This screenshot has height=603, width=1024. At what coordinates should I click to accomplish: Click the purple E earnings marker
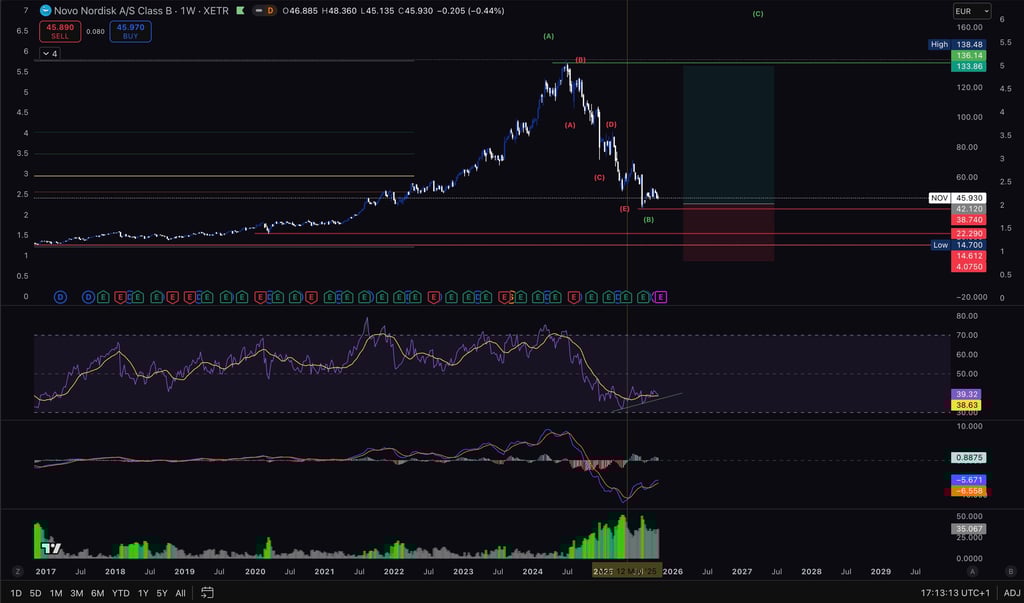point(660,297)
